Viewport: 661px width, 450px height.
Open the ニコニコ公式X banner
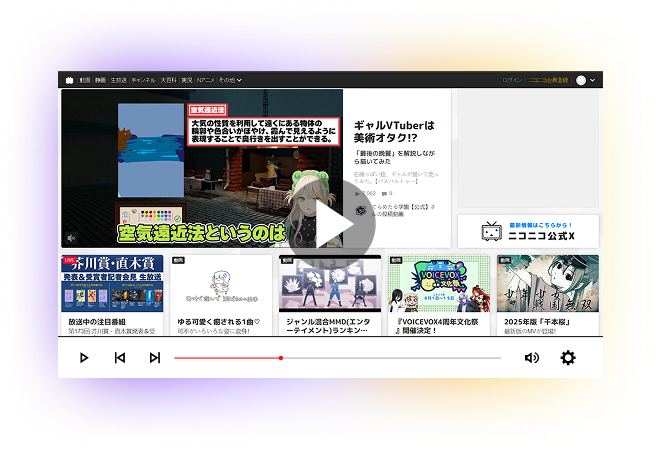528,231
